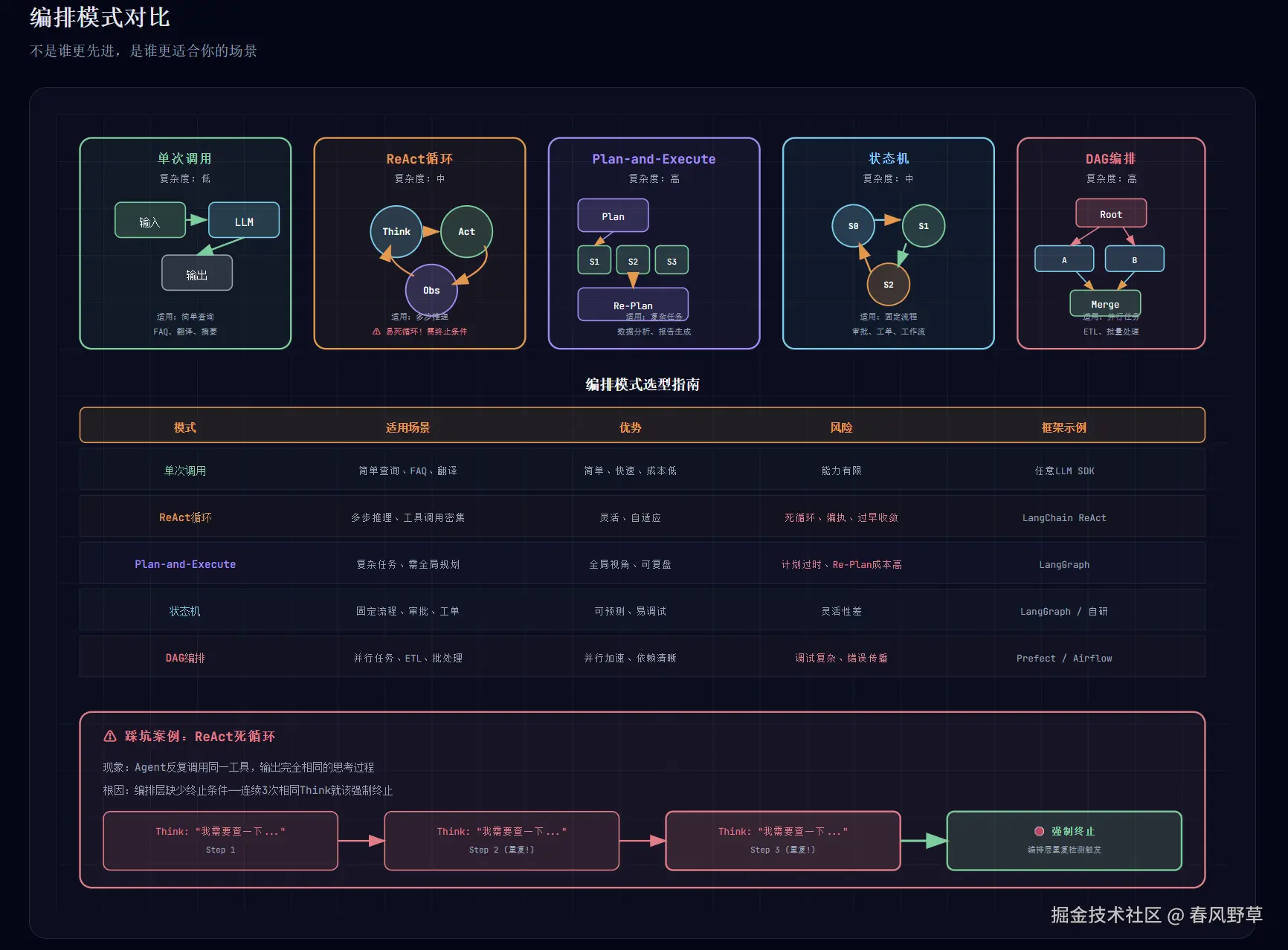Select the 输入 node in the 单次调用 card
The width and height of the screenshot is (1288, 950).
150,220
